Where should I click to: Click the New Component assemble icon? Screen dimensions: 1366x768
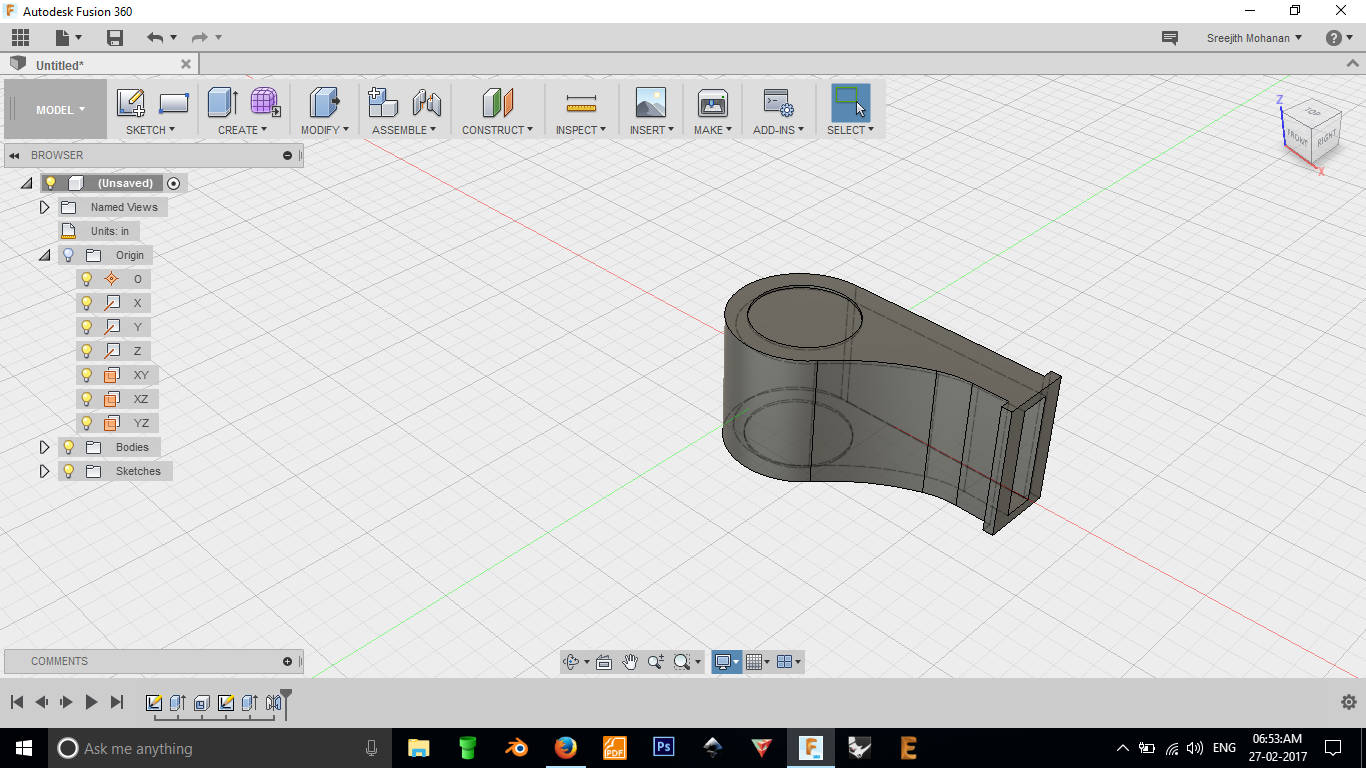coord(383,102)
